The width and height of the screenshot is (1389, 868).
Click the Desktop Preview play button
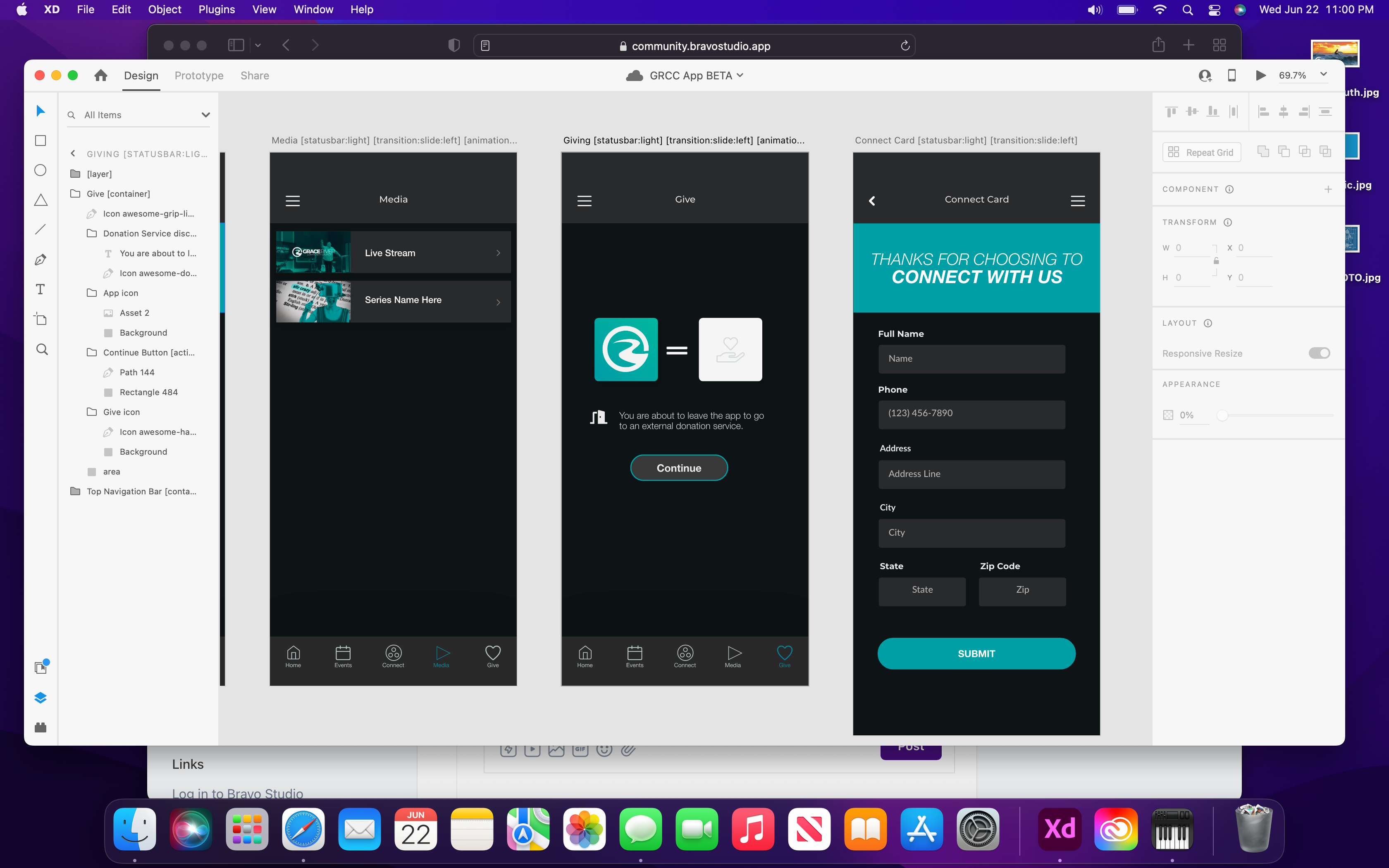(x=1260, y=75)
